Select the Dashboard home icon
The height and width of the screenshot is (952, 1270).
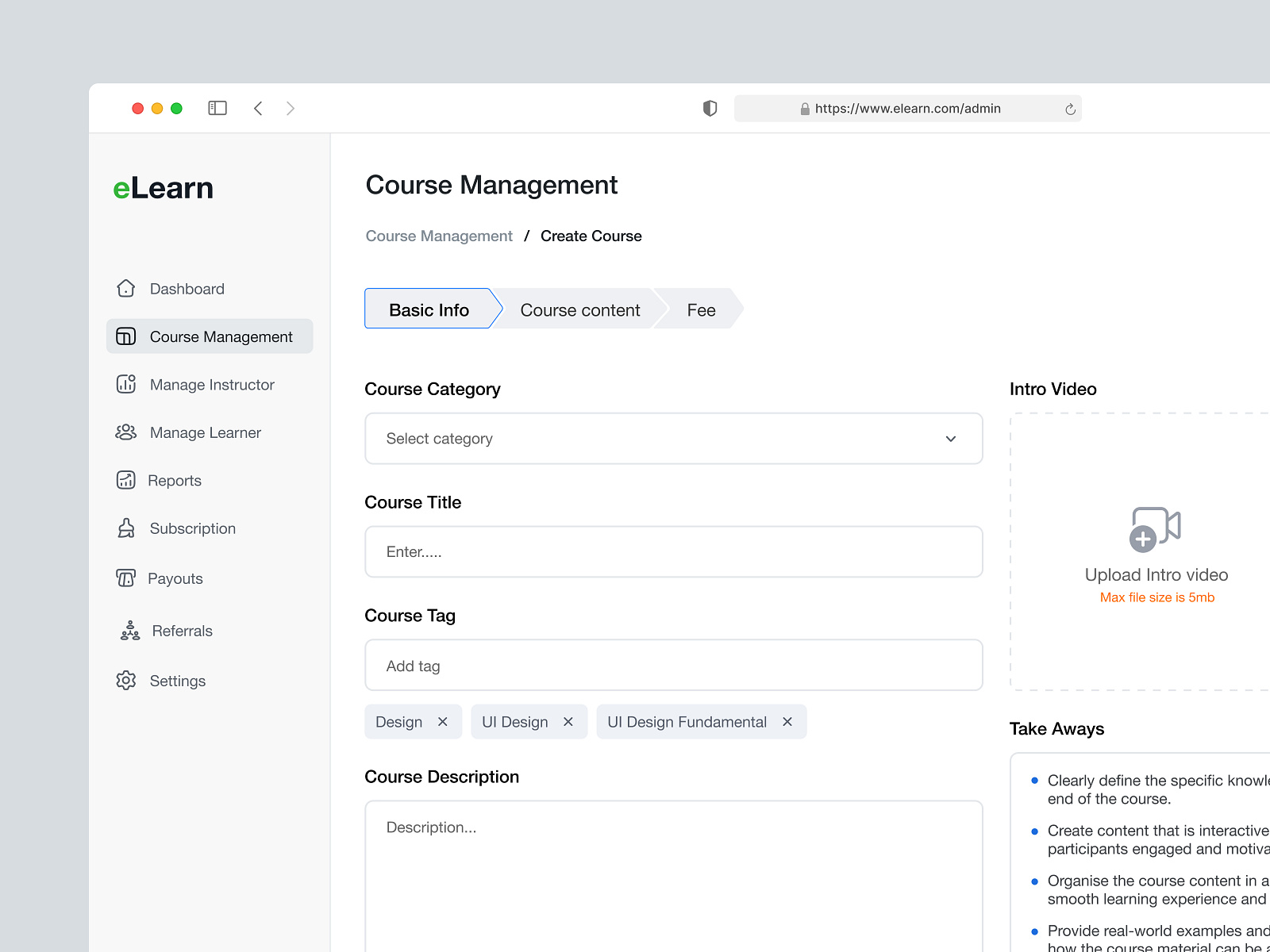coord(126,289)
